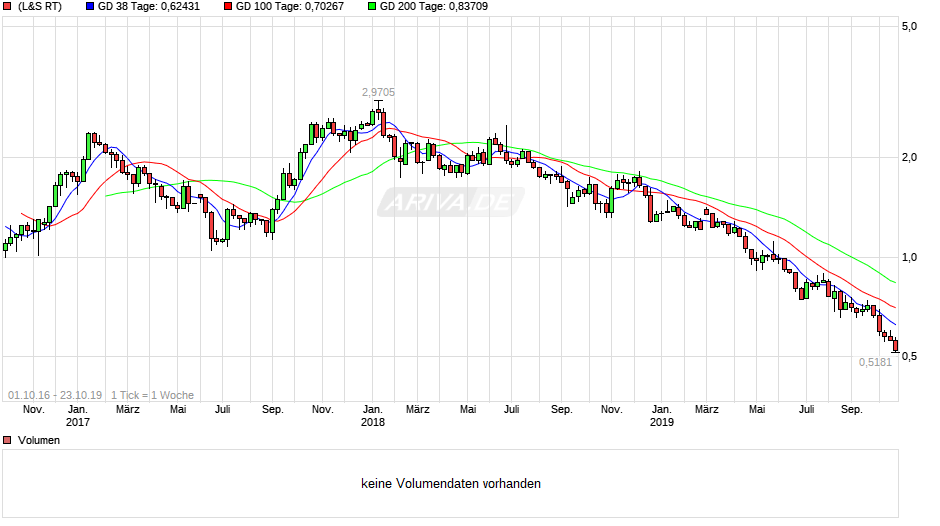The height and width of the screenshot is (526, 940).
Task: Select the GD 200 Tage: 0,83709 label
Action: pos(433,7)
